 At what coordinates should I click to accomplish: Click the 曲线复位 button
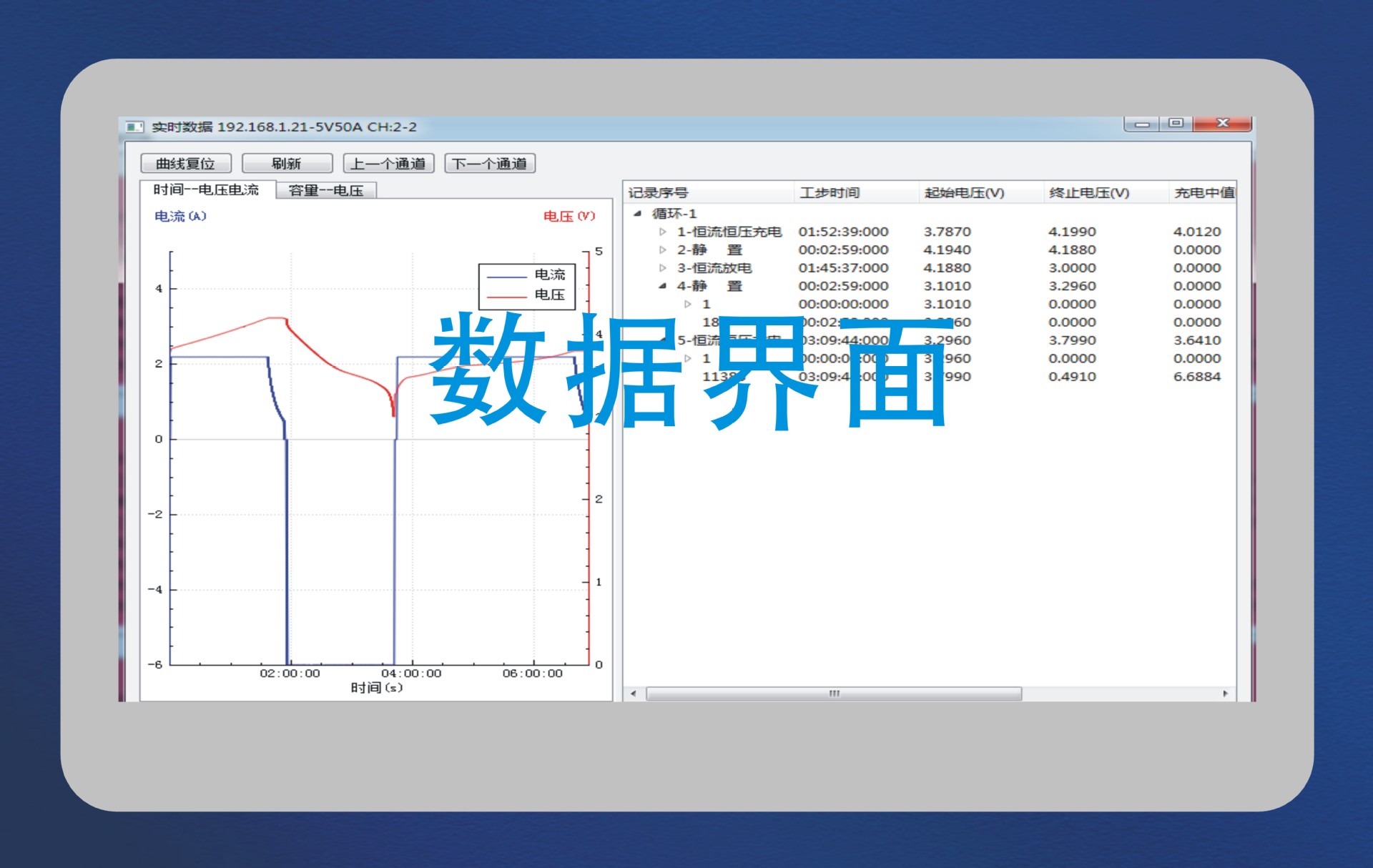tap(186, 164)
